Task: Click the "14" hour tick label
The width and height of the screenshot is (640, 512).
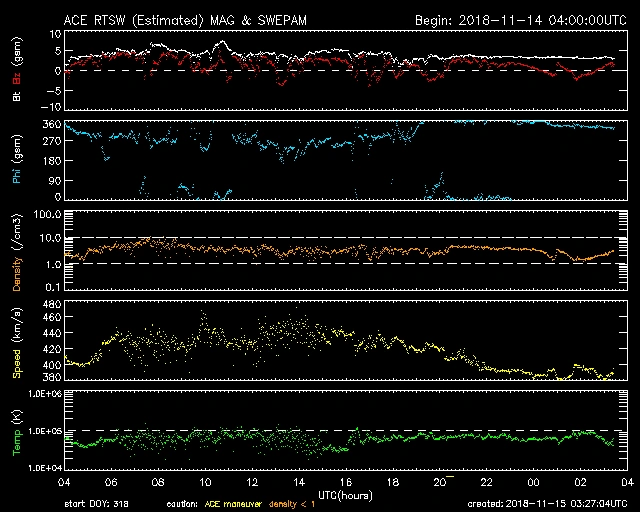Action: (299, 482)
